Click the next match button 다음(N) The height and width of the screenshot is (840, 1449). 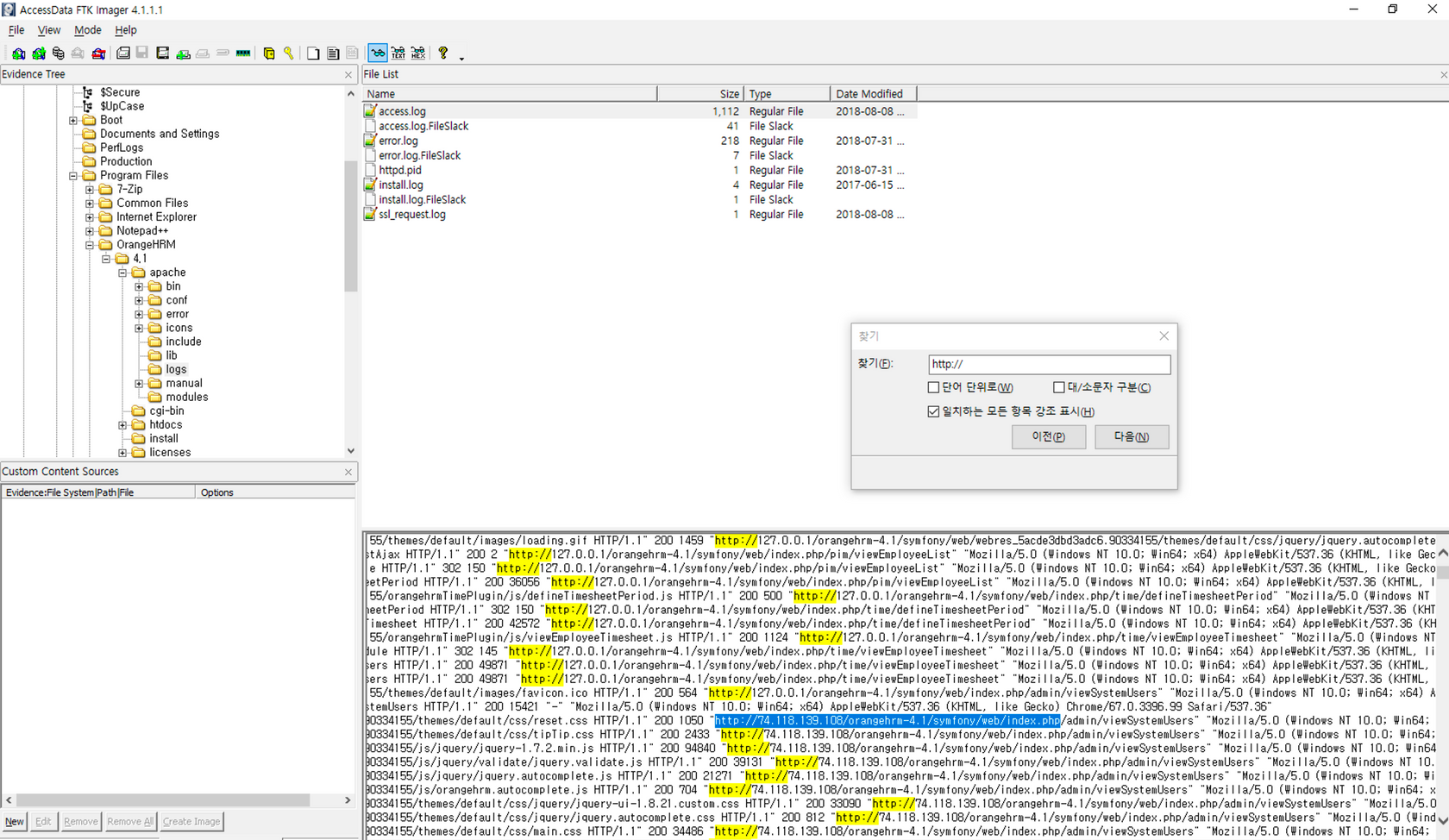[x=1132, y=436]
